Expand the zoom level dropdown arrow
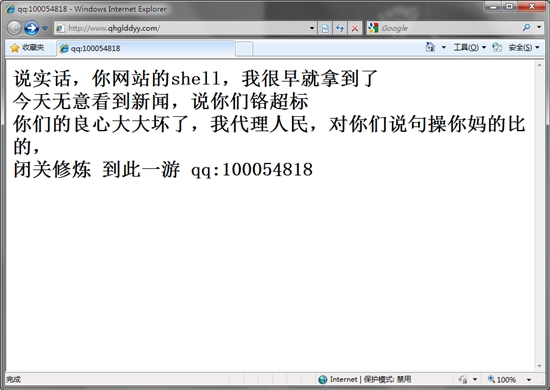 coord(529,379)
